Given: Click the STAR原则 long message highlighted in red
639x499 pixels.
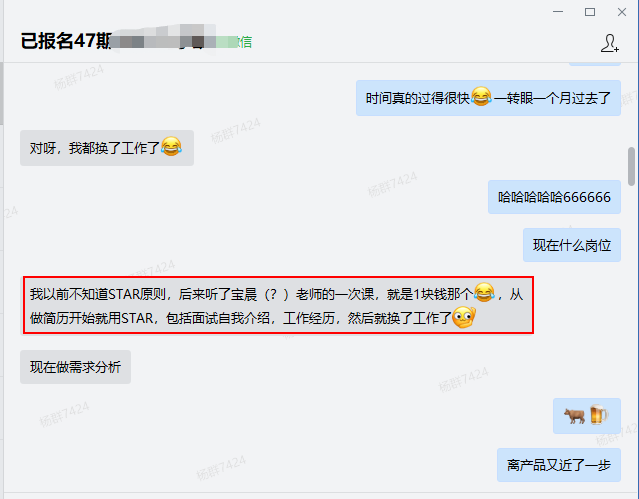Looking at the screenshot, I should (x=278, y=305).
